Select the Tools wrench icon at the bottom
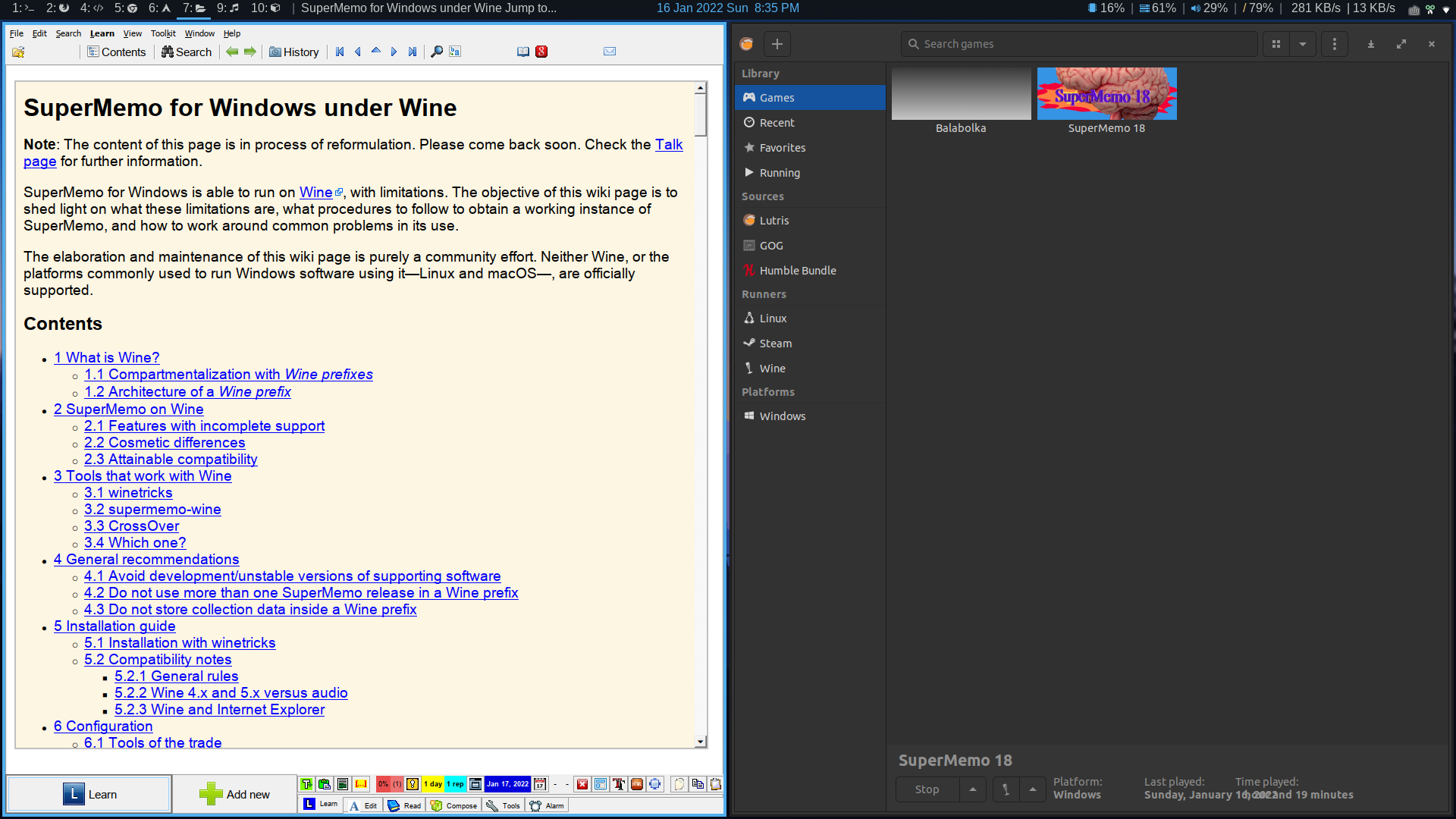The image size is (1456, 819). click(491, 805)
